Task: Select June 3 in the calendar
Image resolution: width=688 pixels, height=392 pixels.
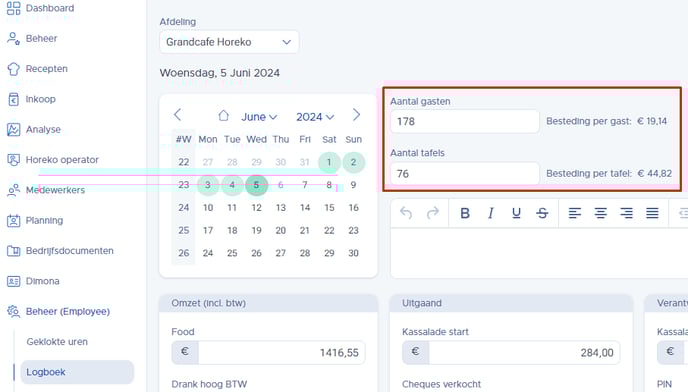Action: click(208, 185)
